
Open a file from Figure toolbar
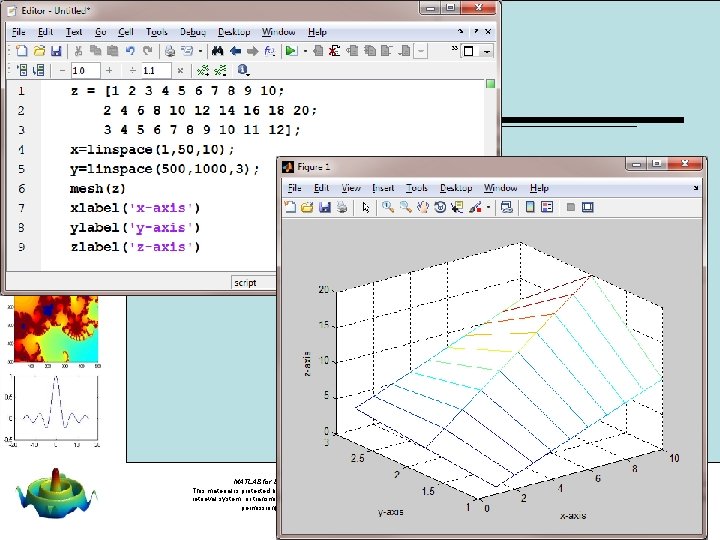point(307,207)
